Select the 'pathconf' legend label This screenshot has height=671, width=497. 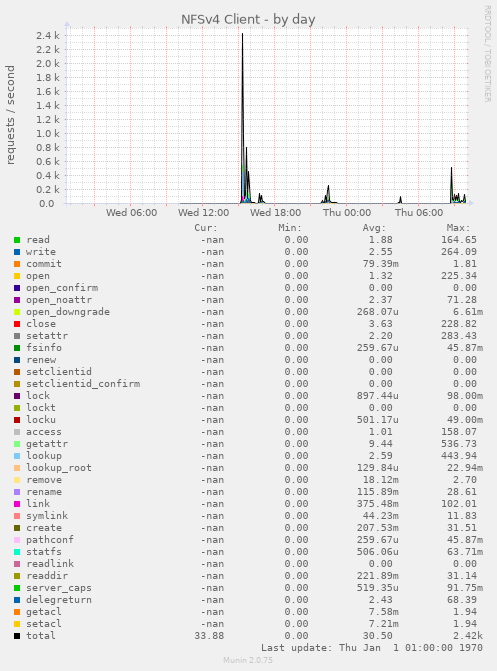[50, 540]
